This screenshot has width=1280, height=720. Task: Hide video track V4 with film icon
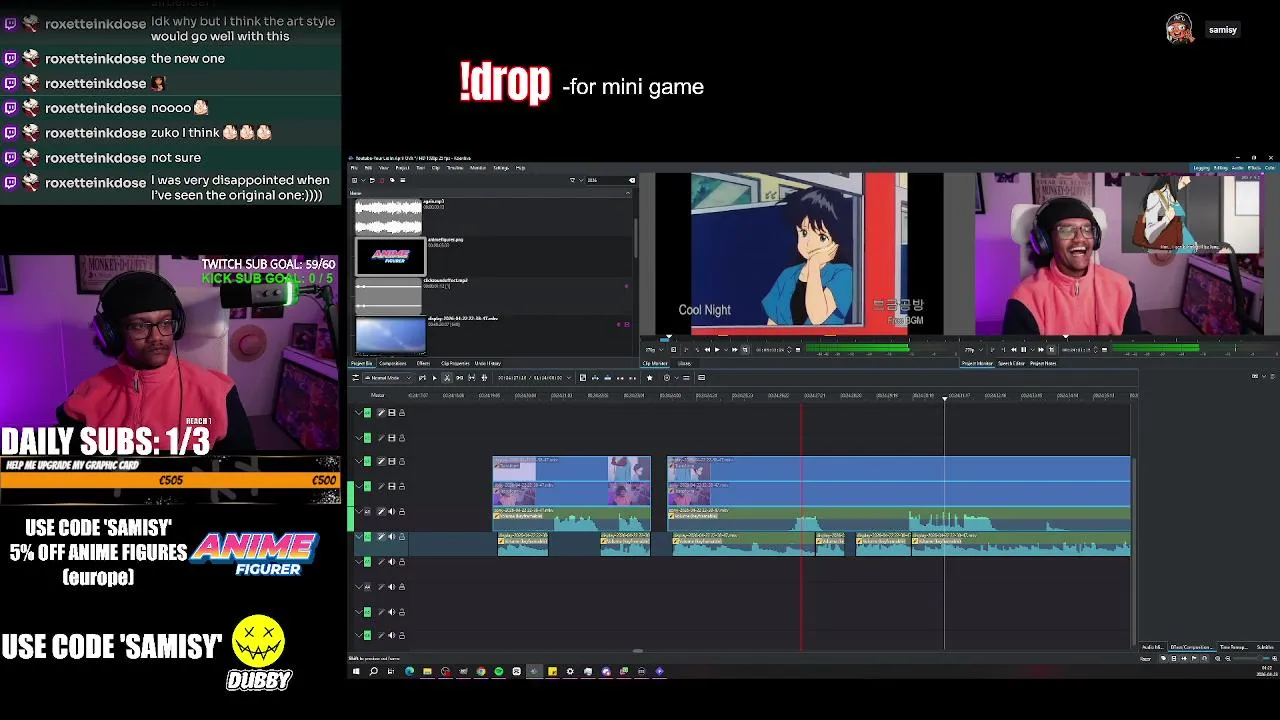pyautogui.click(x=391, y=412)
